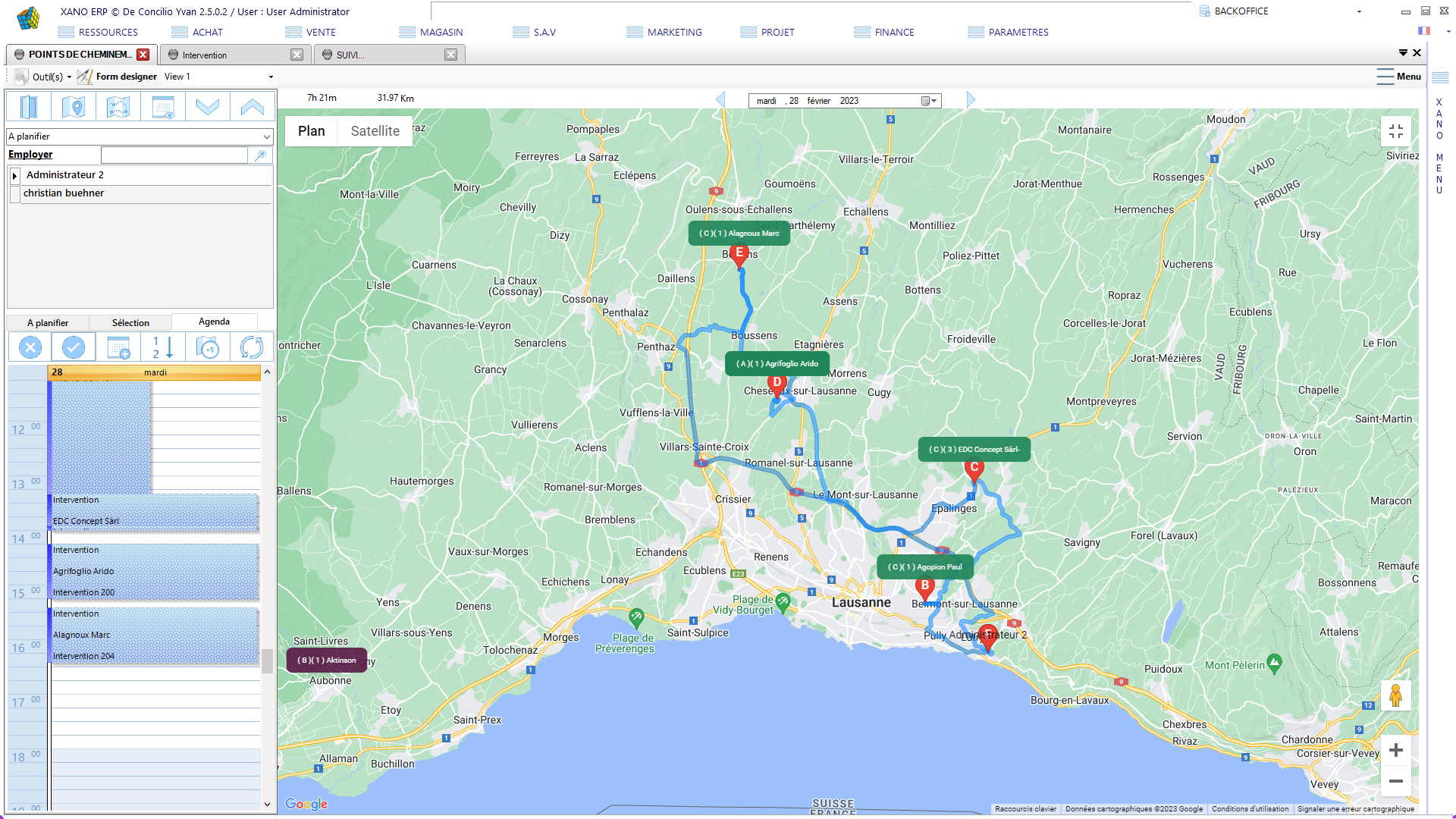Open the RESSOURCES menu
The width and height of the screenshot is (1456, 819).
point(99,32)
